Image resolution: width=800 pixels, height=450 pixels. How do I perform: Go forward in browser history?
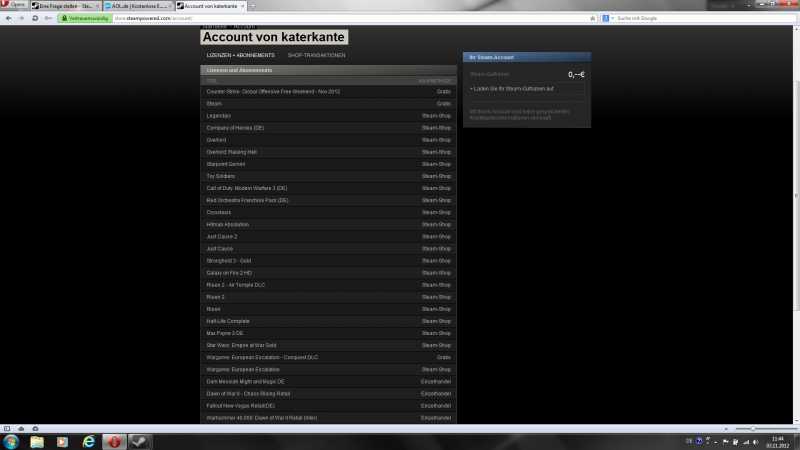21,18
